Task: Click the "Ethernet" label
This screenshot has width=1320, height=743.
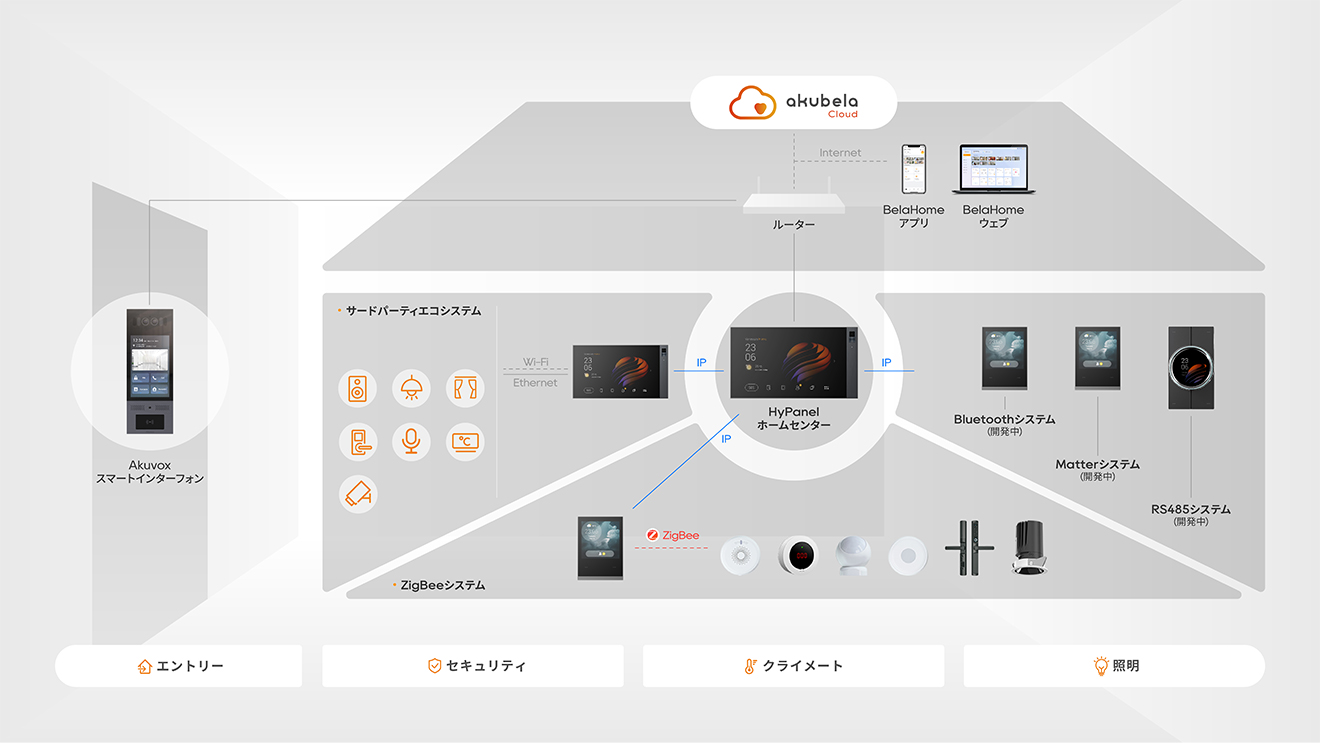Action: tap(535, 383)
